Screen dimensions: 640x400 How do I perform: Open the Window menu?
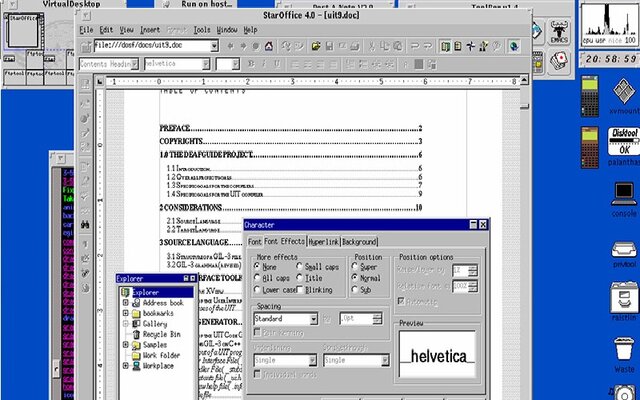point(227,30)
